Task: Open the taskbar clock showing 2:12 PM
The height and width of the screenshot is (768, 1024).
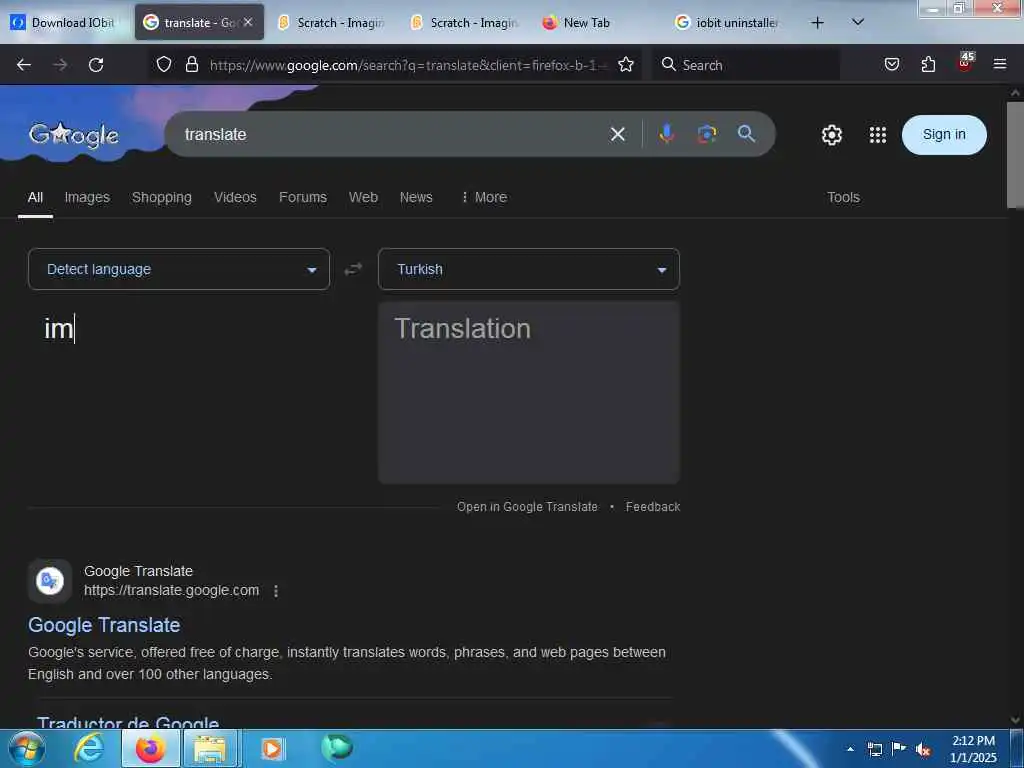Action: tap(973, 749)
